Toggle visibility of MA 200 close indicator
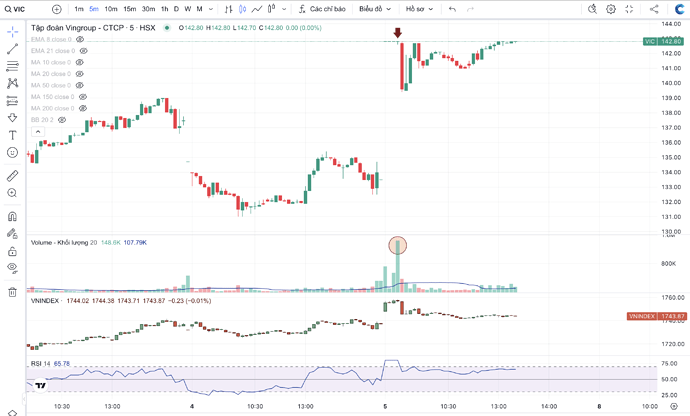690x416 pixels. click(x=83, y=108)
